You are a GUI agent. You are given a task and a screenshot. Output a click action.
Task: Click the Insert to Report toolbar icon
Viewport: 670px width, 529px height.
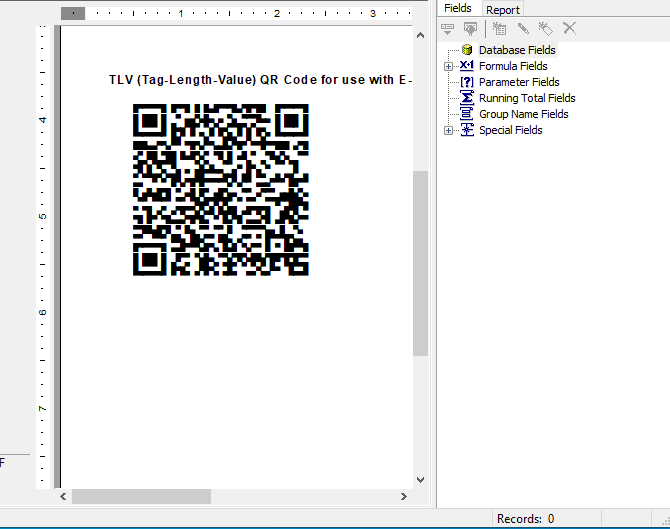click(x=447, y=29)
